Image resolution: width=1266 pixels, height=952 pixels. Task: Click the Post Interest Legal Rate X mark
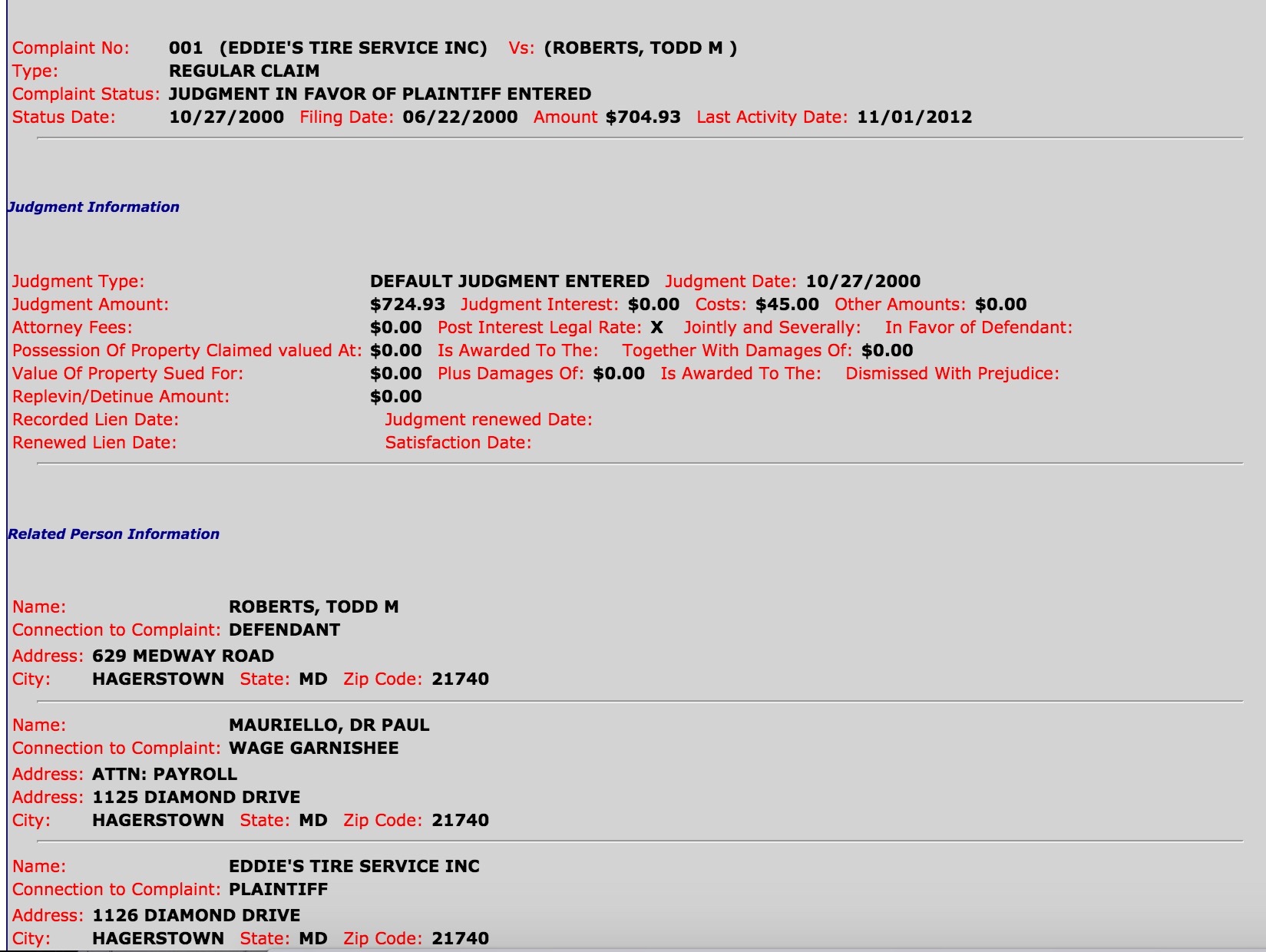[657, 327]
